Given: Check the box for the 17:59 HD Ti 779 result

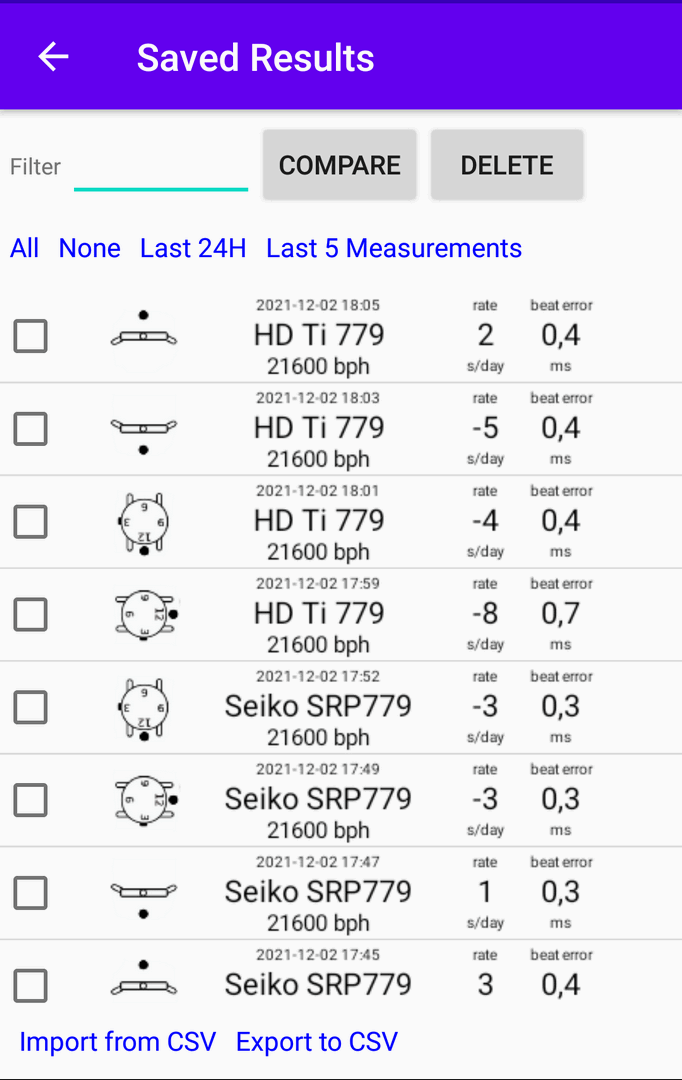Looking at the screenshot, I should point(31,614).
